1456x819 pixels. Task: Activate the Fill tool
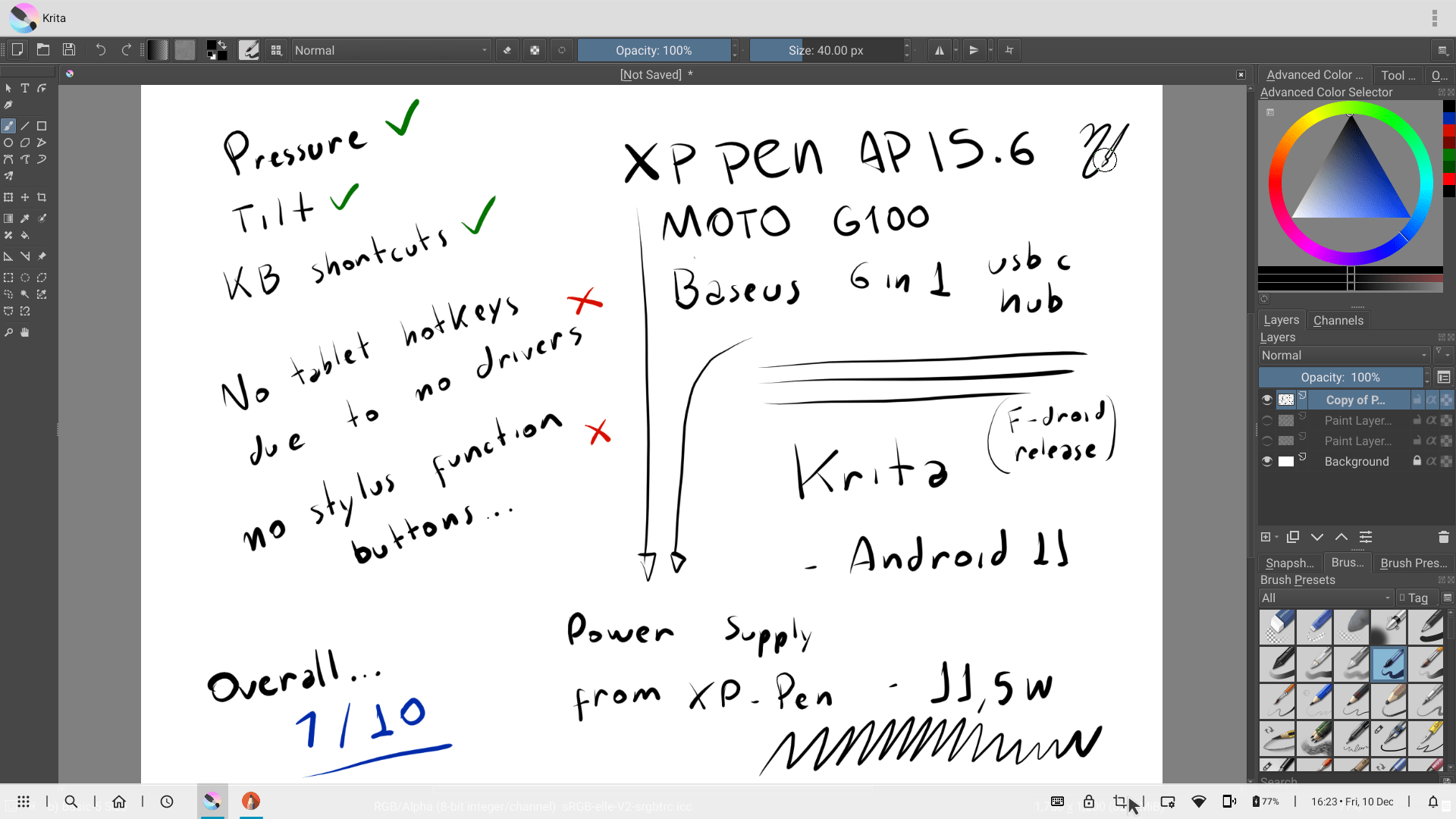(x=25, y=235)
